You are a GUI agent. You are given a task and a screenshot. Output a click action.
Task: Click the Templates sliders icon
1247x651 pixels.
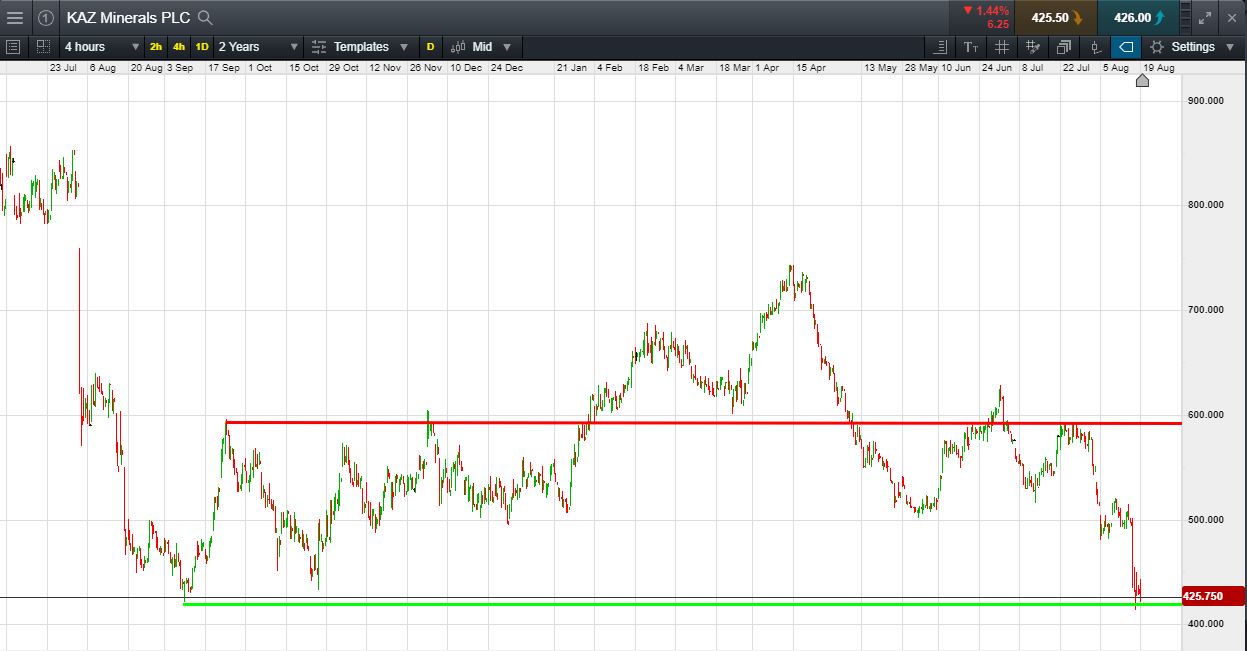[x=319, y=47]
